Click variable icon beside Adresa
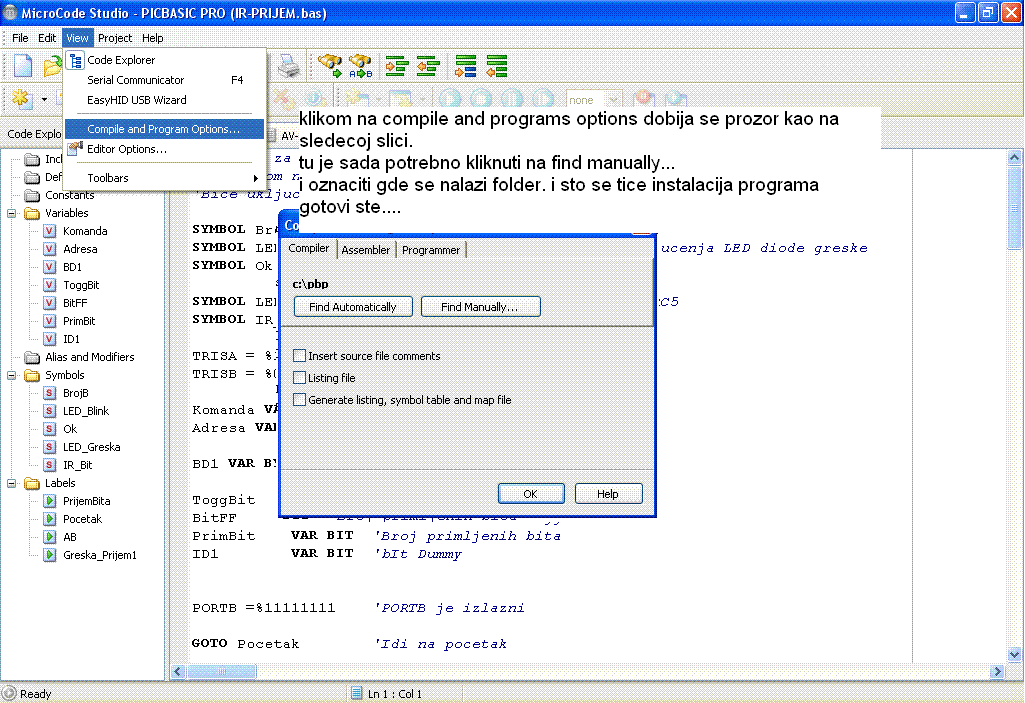The height and width of the screenshot is (703, 1025). click(x=49, y=249)
